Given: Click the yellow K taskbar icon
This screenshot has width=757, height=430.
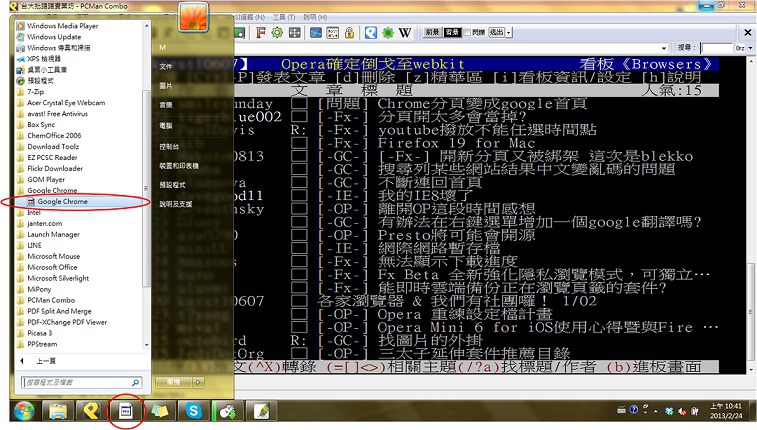Looking at the screenshot, I should [92, 411].
